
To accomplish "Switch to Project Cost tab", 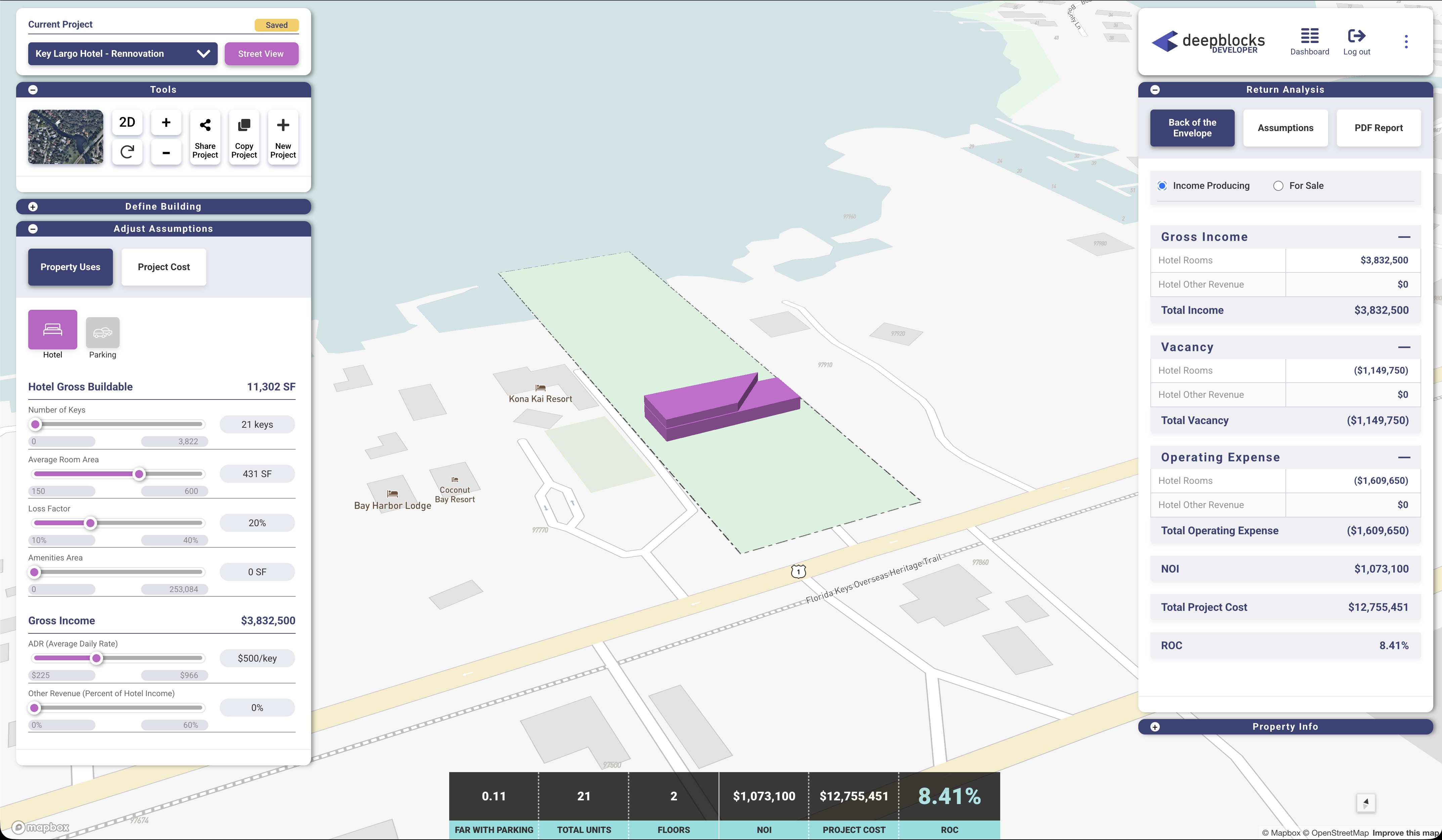I will coord(164,267).
